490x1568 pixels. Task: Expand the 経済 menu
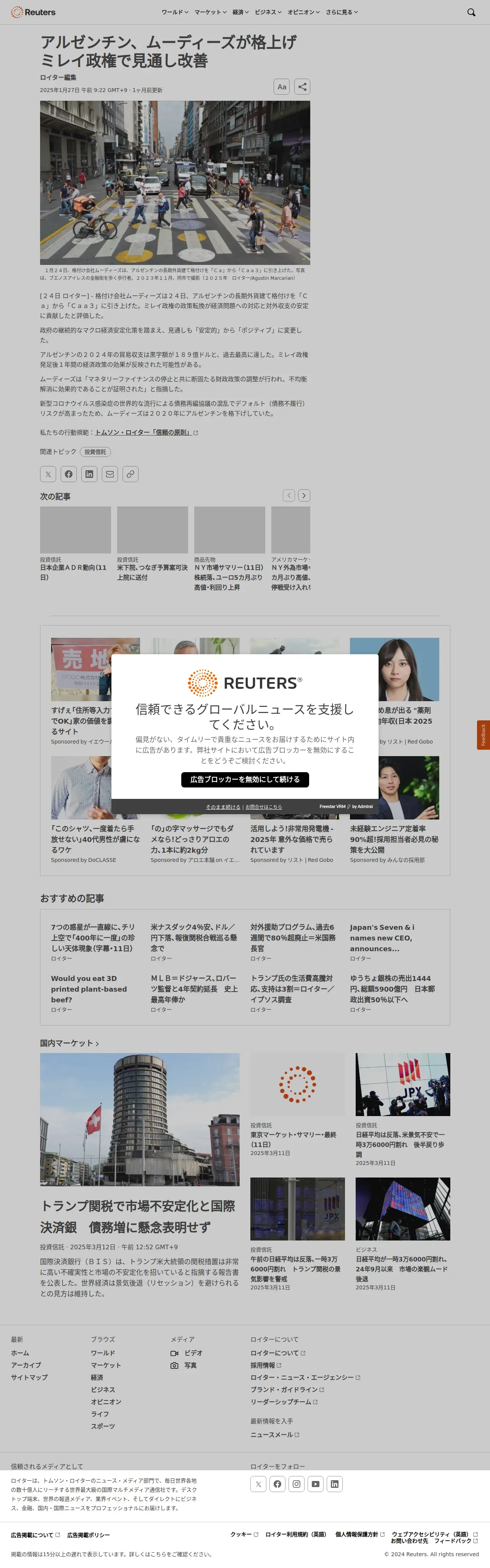point(240,12)
